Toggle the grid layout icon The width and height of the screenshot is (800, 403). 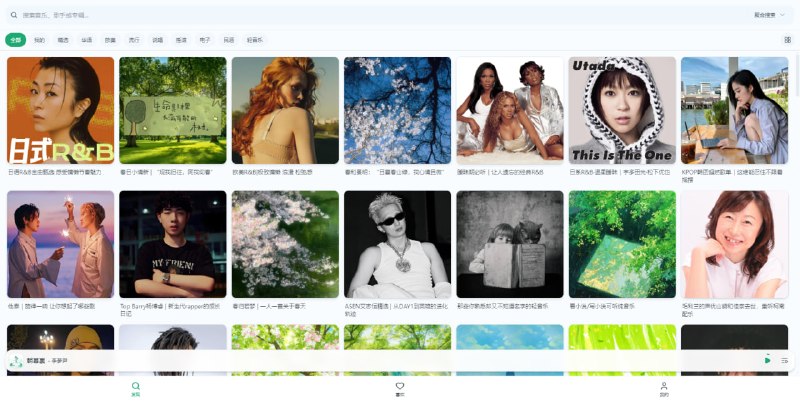tap(788, 40)
